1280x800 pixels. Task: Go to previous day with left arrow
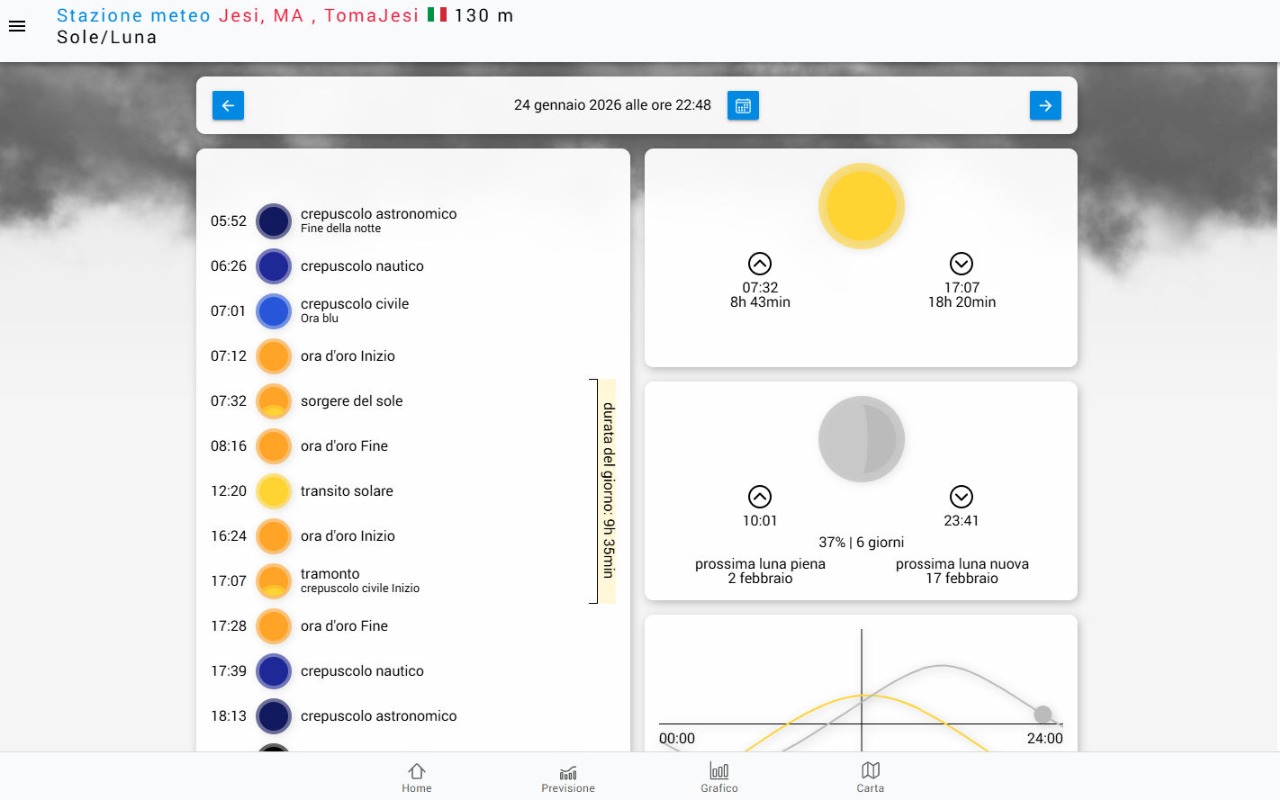pyautogui.click(x=228, y=105)
